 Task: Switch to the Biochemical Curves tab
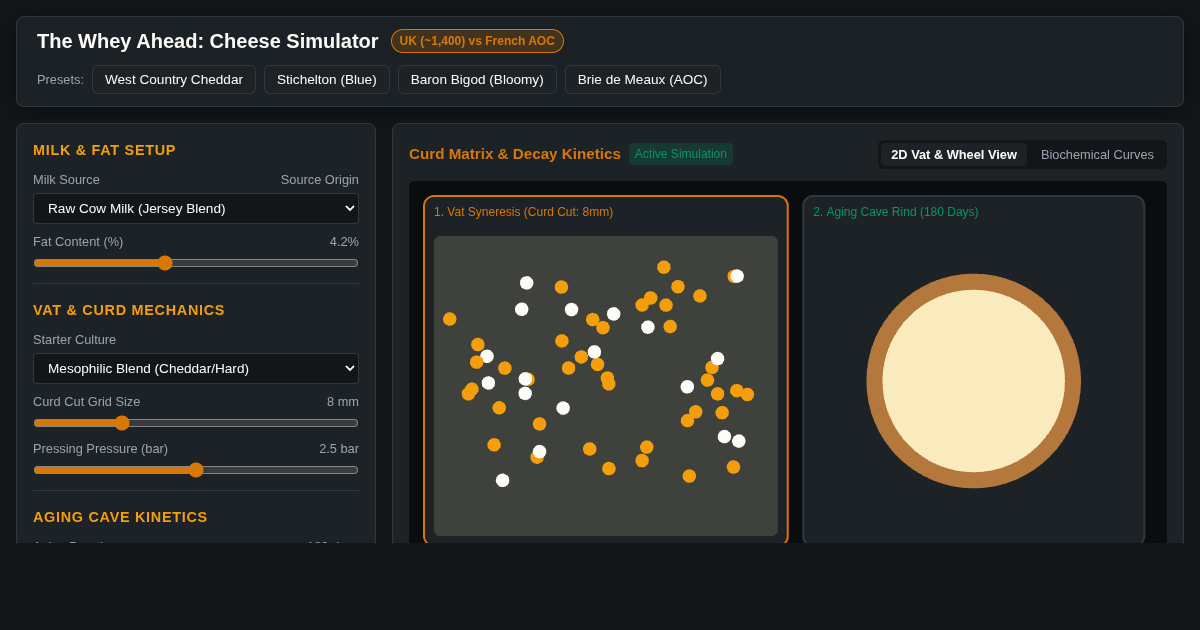[1097, 155]
